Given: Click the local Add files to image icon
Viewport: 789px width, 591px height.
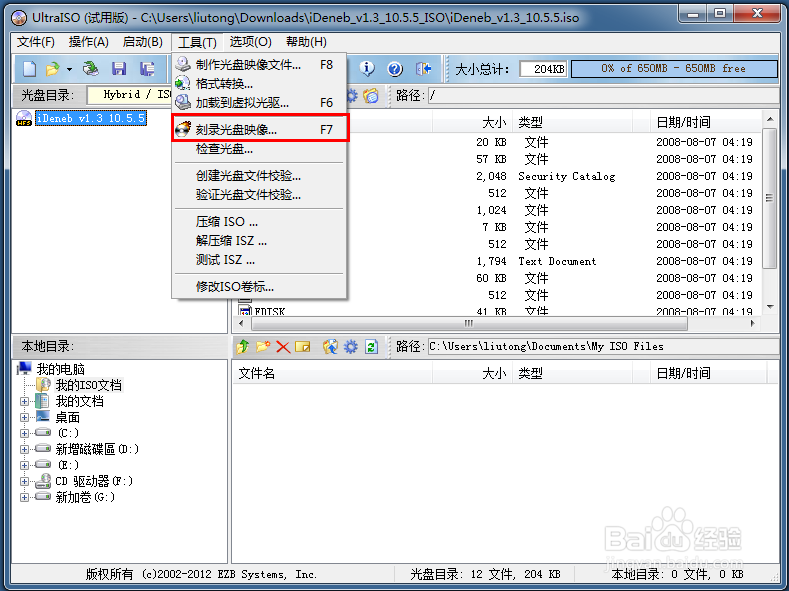Looking at the screenshot, I should pos(330,347).
